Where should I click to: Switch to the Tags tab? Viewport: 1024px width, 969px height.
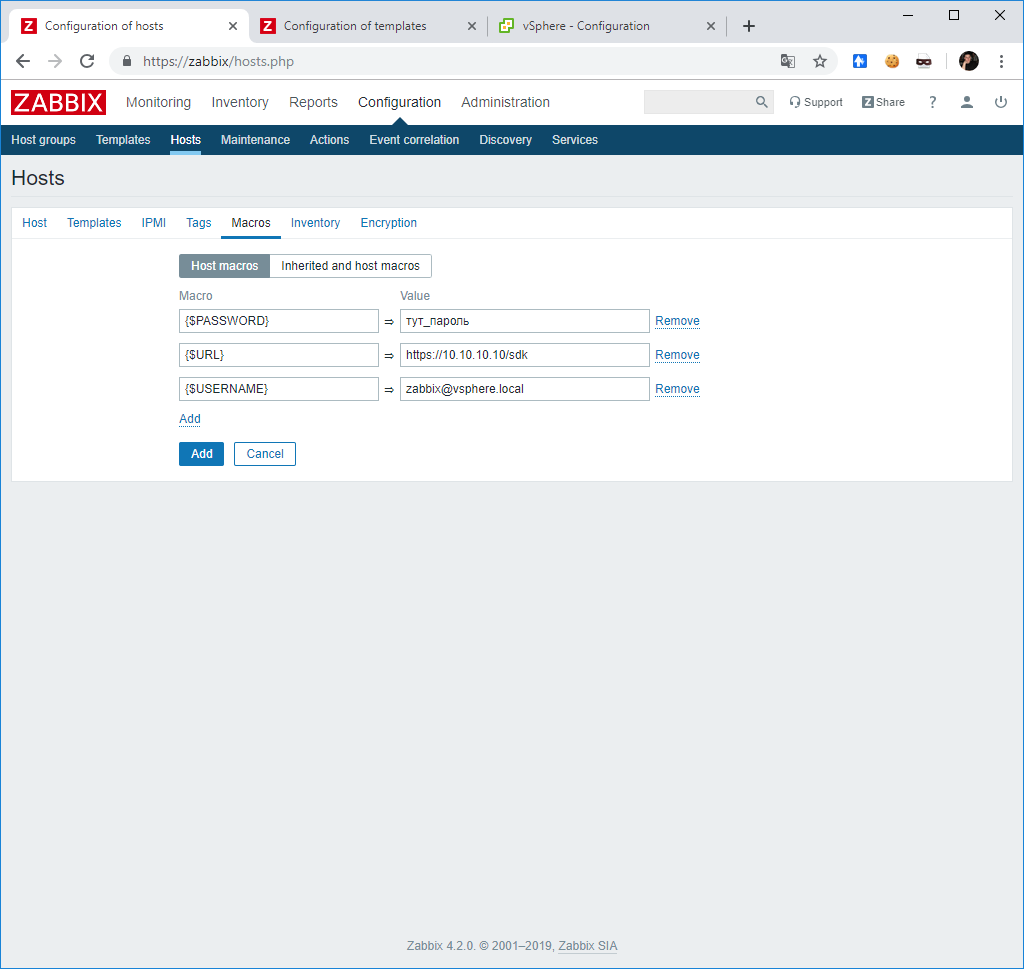[199, 223]
